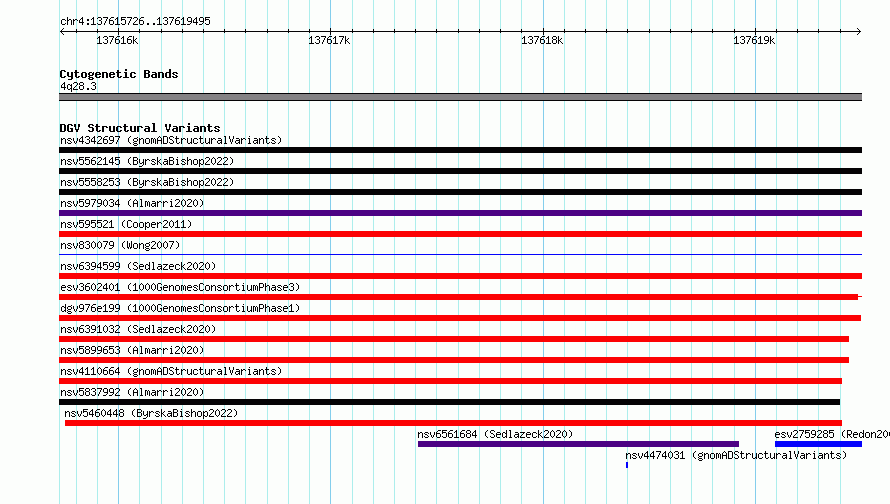The height and width of the screenshot is (504, 890).
Task: Click black bar below nsv5562145 label
Action: 460,171
